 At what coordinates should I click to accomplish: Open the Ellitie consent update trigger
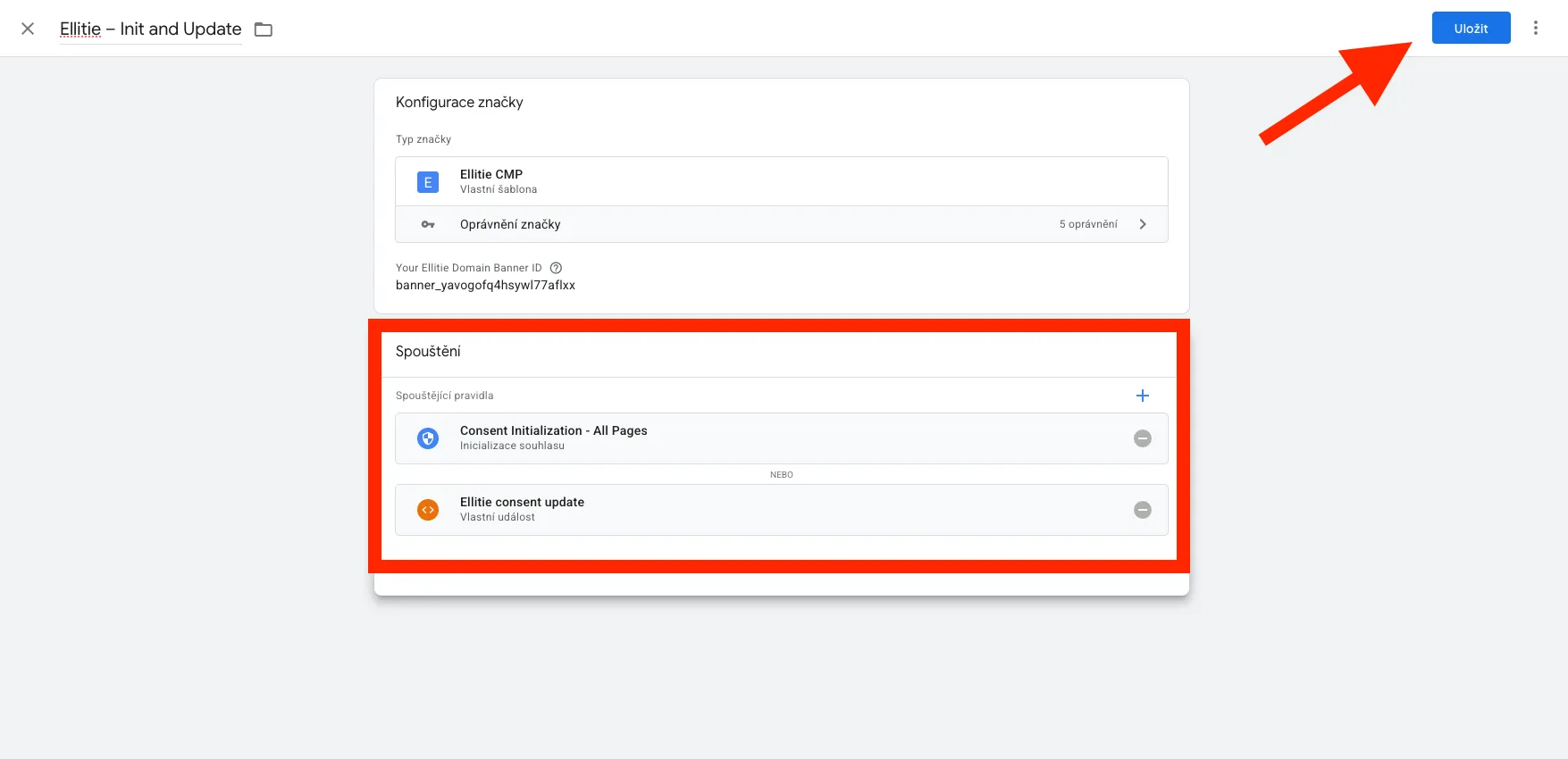pyautogui.click(x=781, y=509)
